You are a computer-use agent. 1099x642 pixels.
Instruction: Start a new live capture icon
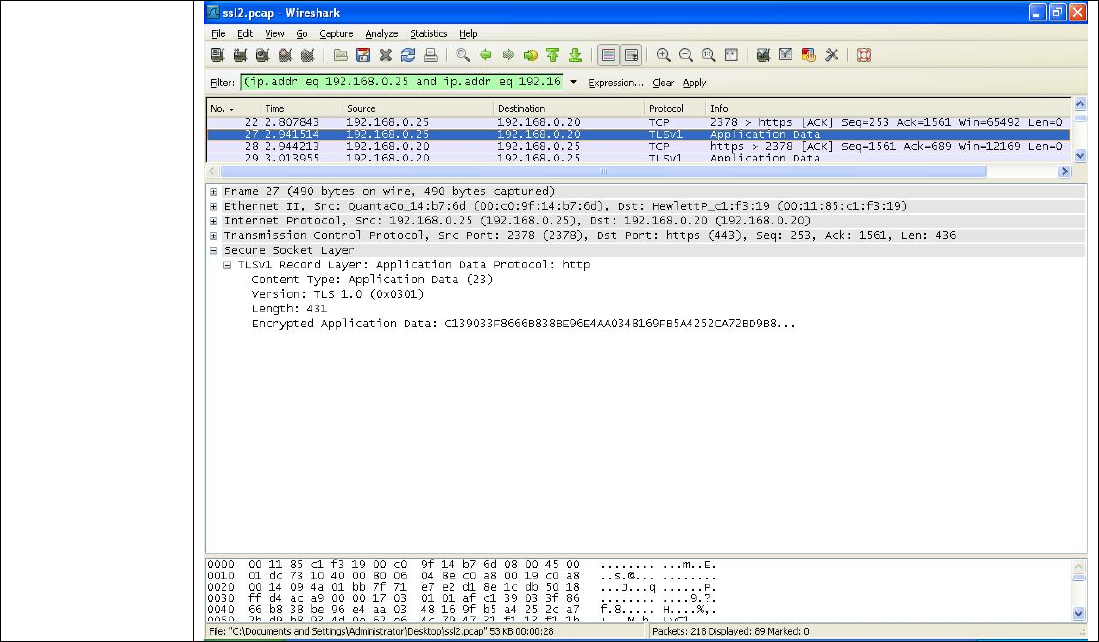tap(262, 55)
